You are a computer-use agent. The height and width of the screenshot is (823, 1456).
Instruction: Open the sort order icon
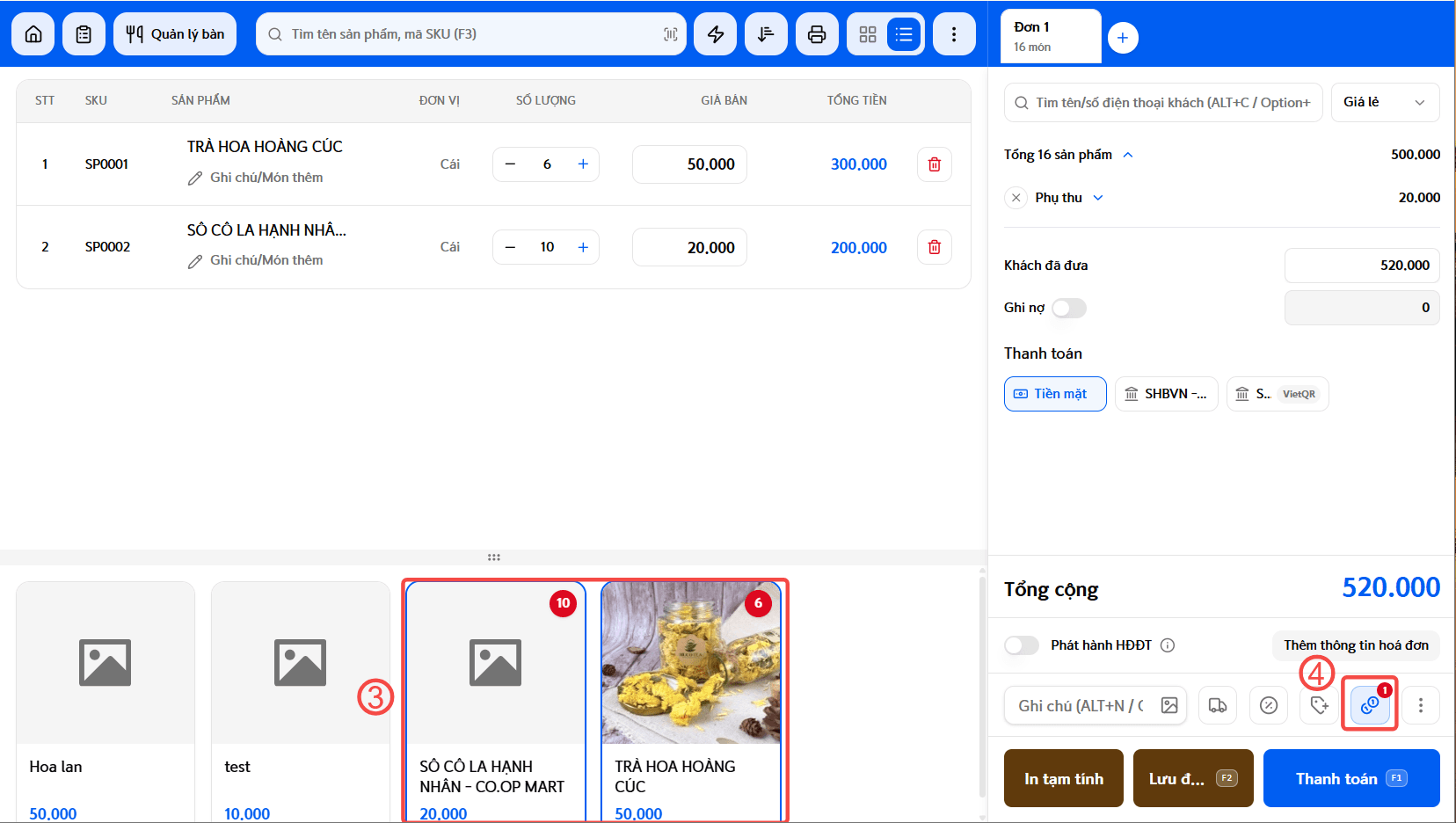click(x=766, y=34)
